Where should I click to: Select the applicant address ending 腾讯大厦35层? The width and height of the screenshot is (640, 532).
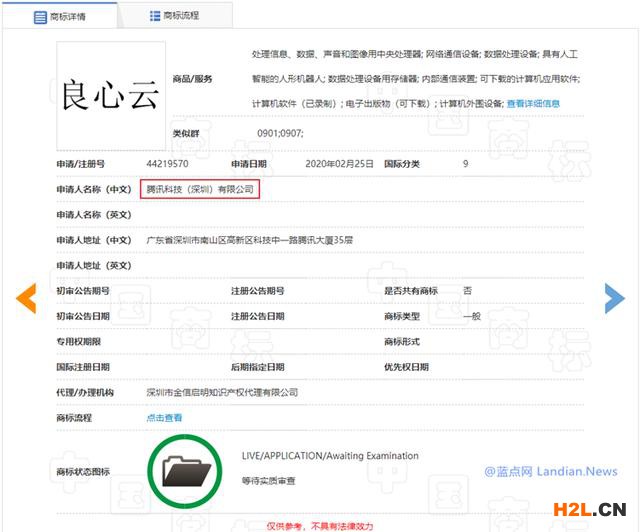click(x=249, y=240)
